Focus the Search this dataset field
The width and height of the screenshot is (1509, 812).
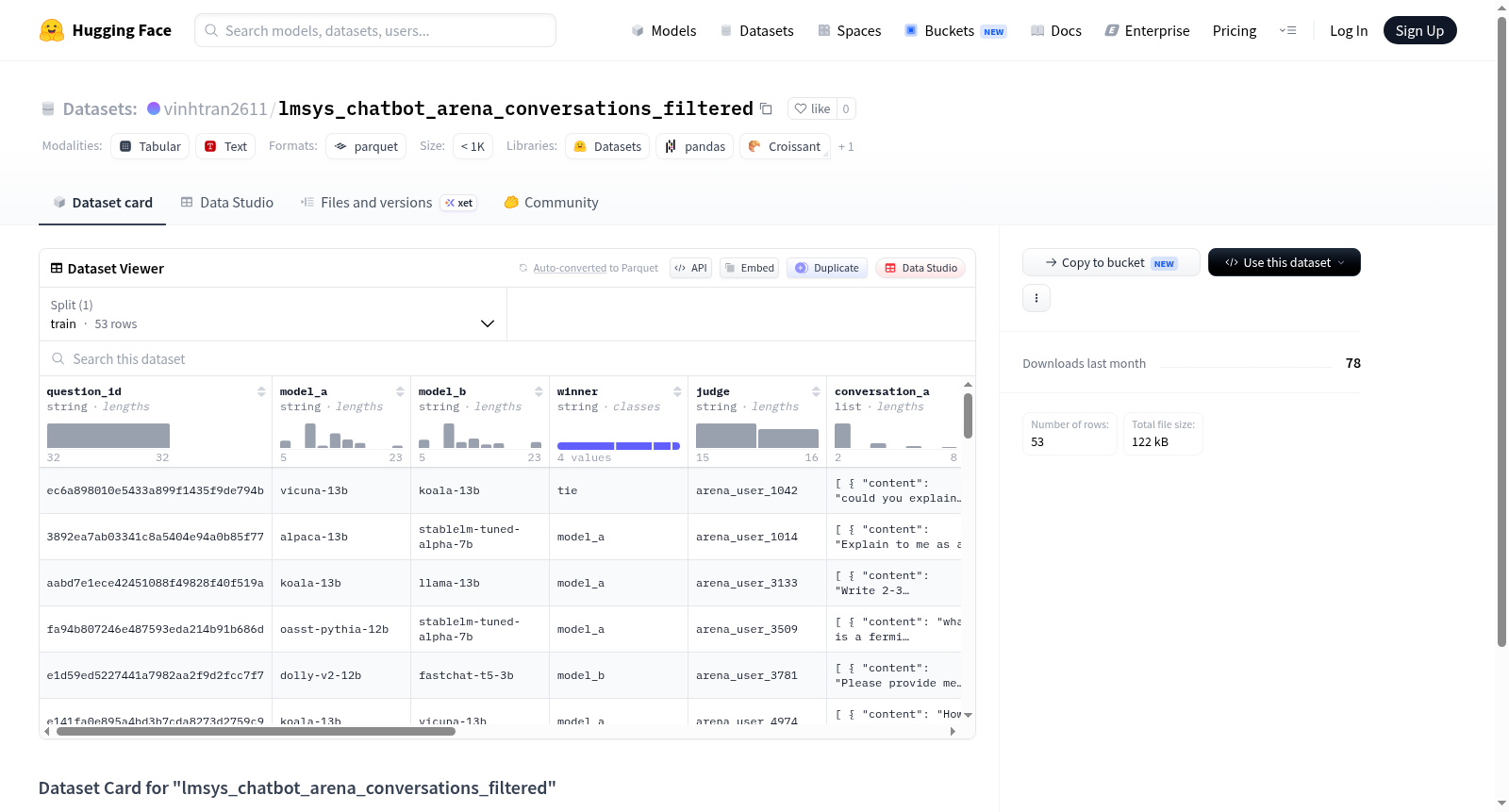(507, 358)
